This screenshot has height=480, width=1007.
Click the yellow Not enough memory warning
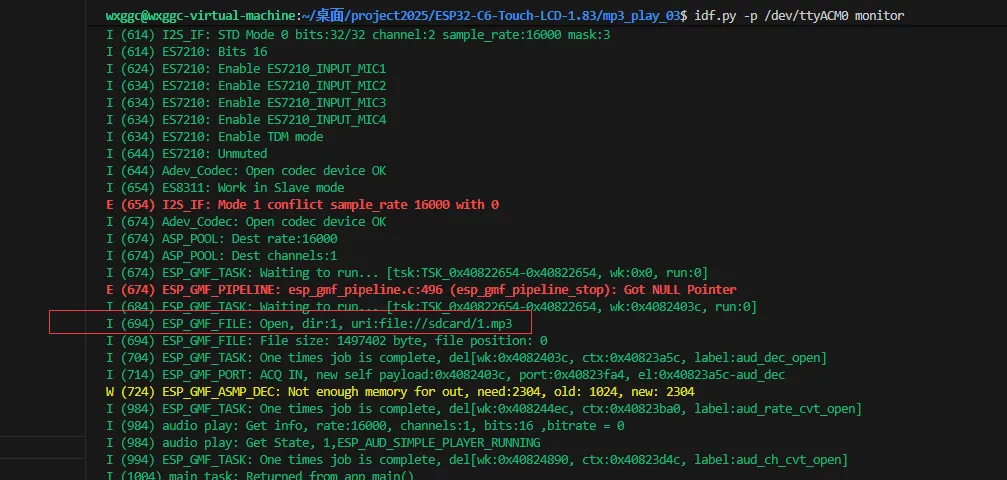tap(399, 391)
